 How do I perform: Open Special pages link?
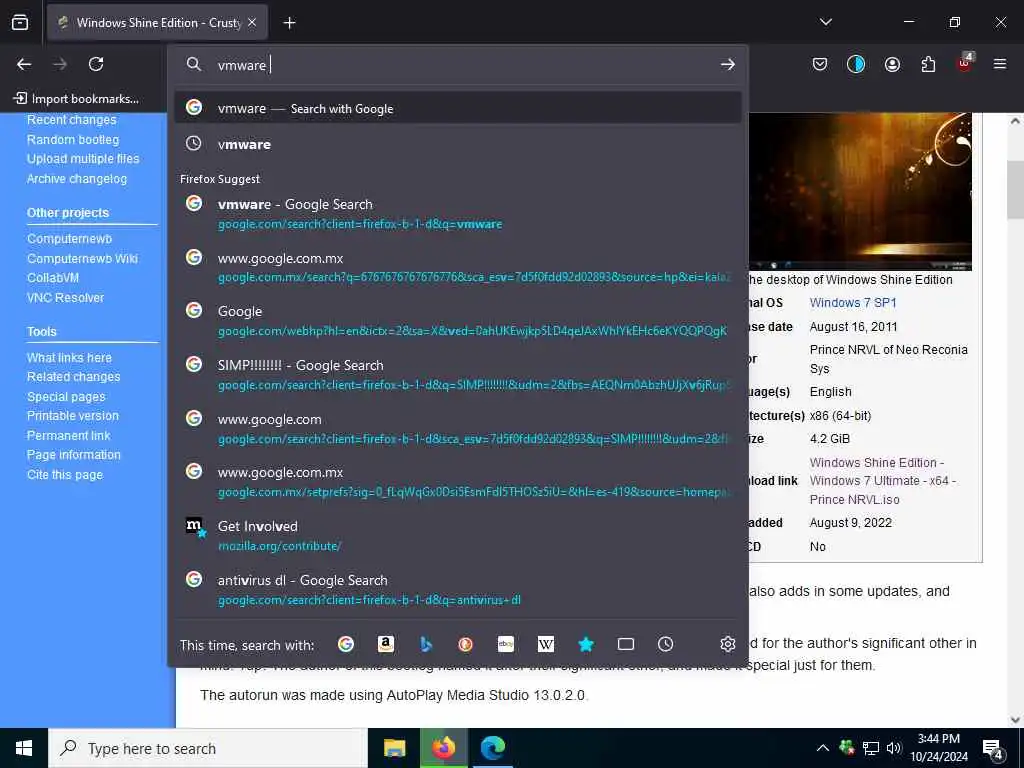66,396
